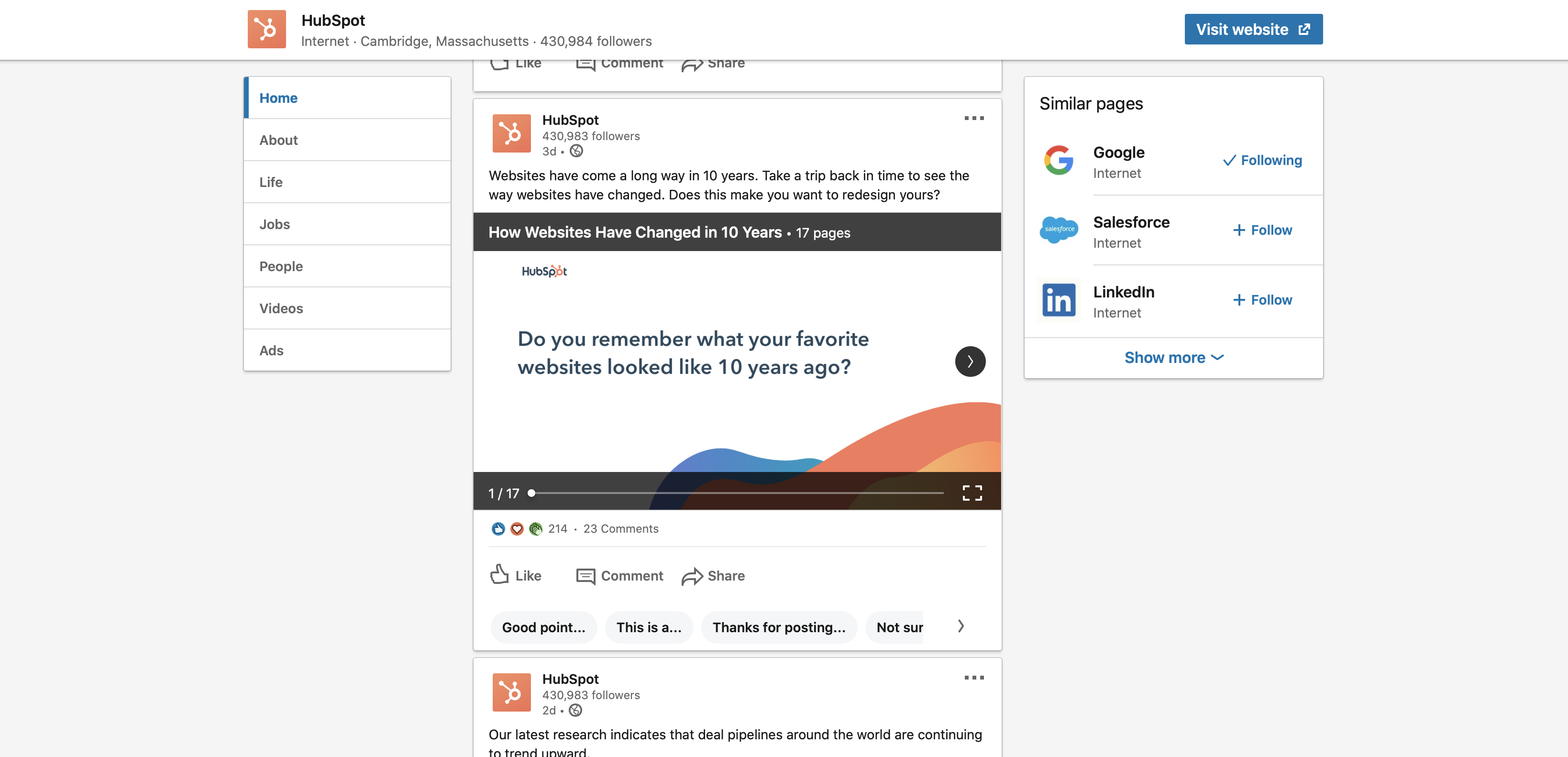The image size is (1568, 757).
Task: Click the checkmark icon next to Following
Action: [1229, 160]
